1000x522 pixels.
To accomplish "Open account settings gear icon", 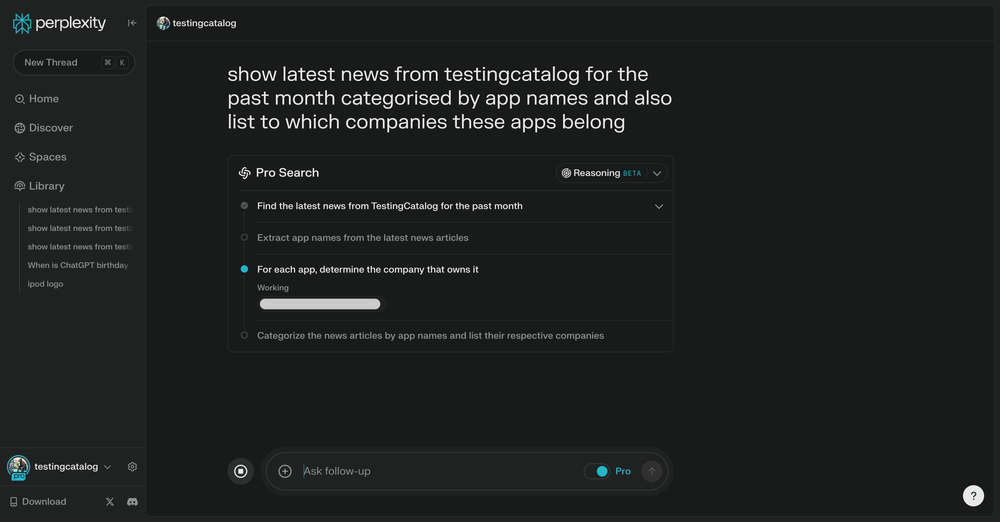I will point(132,467).
